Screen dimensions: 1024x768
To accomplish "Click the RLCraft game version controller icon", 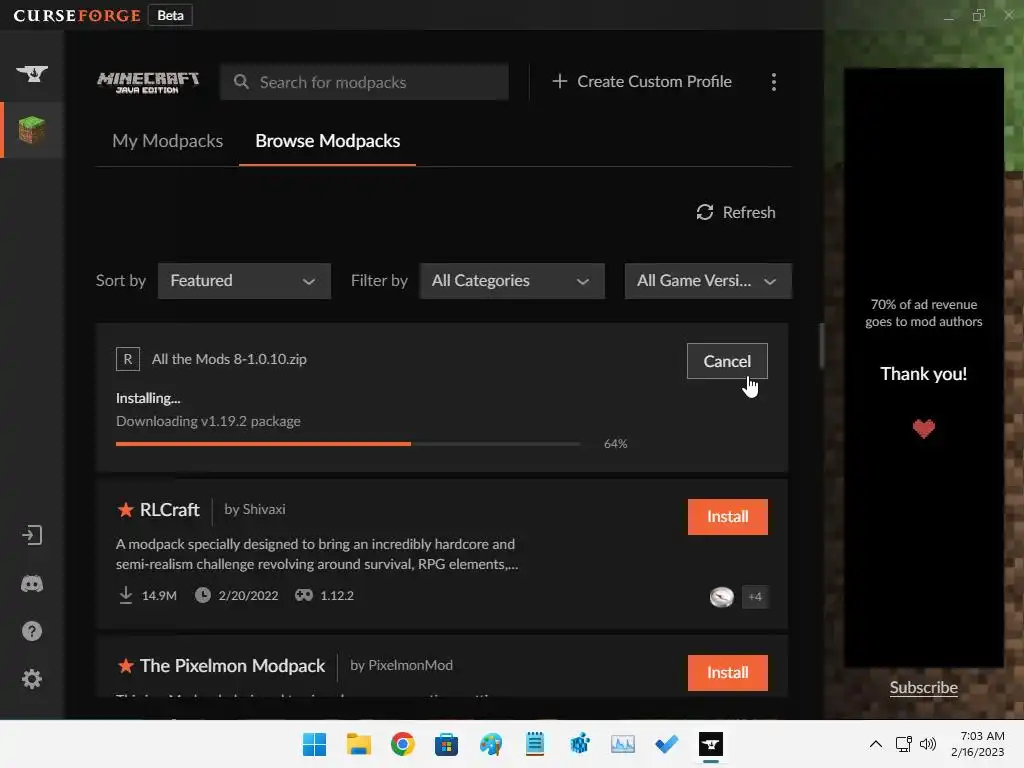I will pyautogui.click(x=304, y=595).
